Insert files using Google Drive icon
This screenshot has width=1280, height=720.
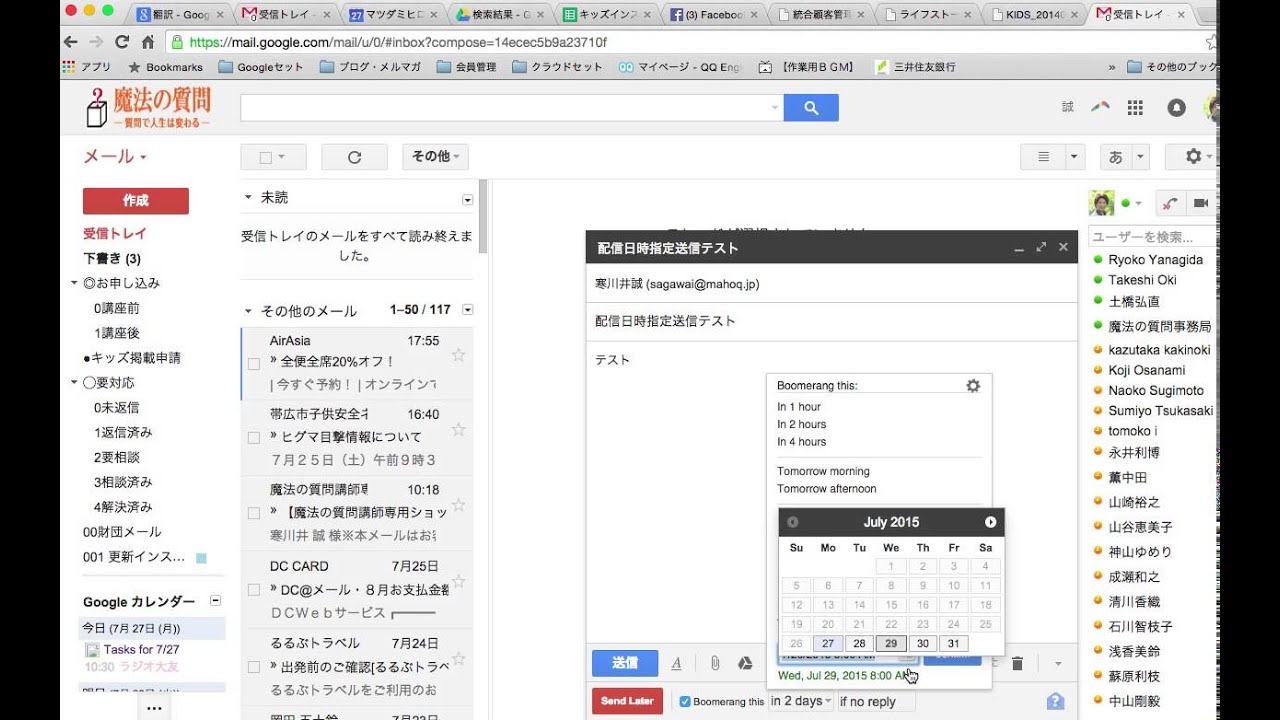745,663
